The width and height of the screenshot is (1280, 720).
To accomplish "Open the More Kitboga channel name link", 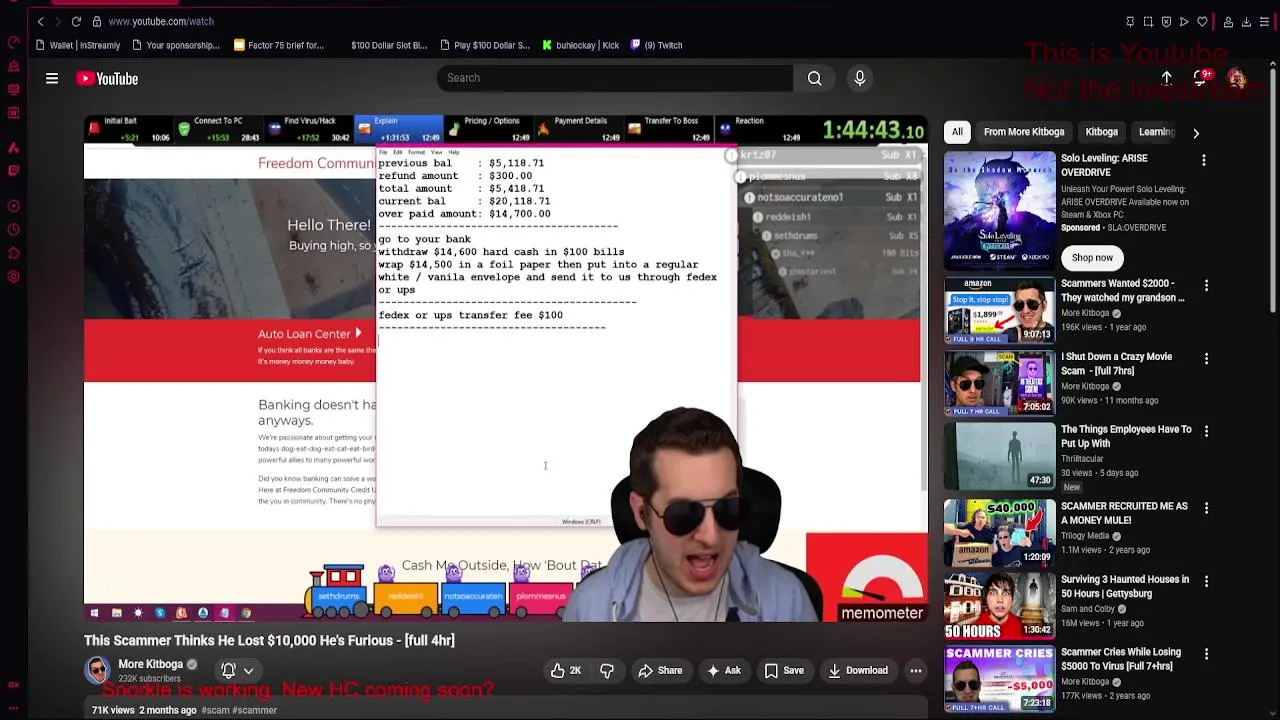I will [151, 664].
